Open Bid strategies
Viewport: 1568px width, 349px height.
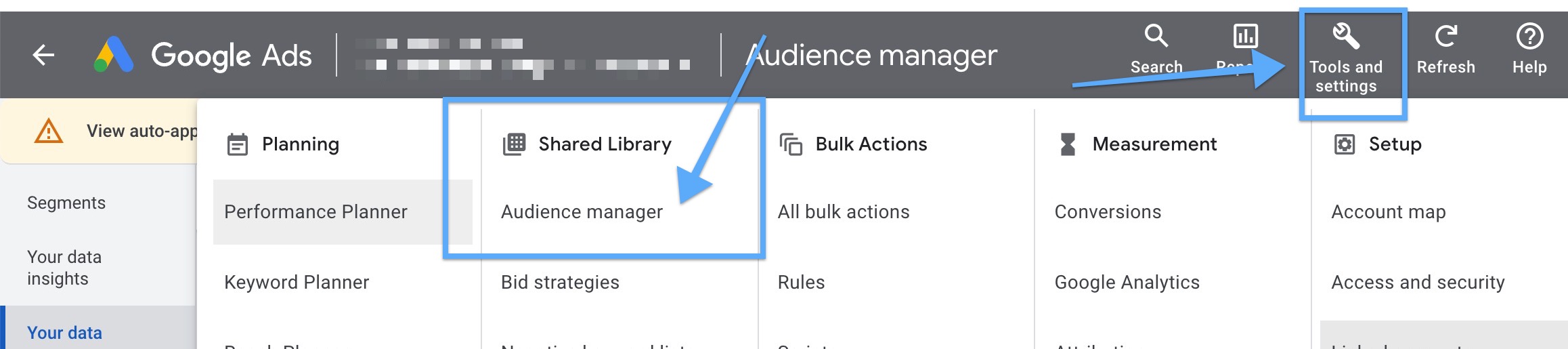click(x=560, y=282)
